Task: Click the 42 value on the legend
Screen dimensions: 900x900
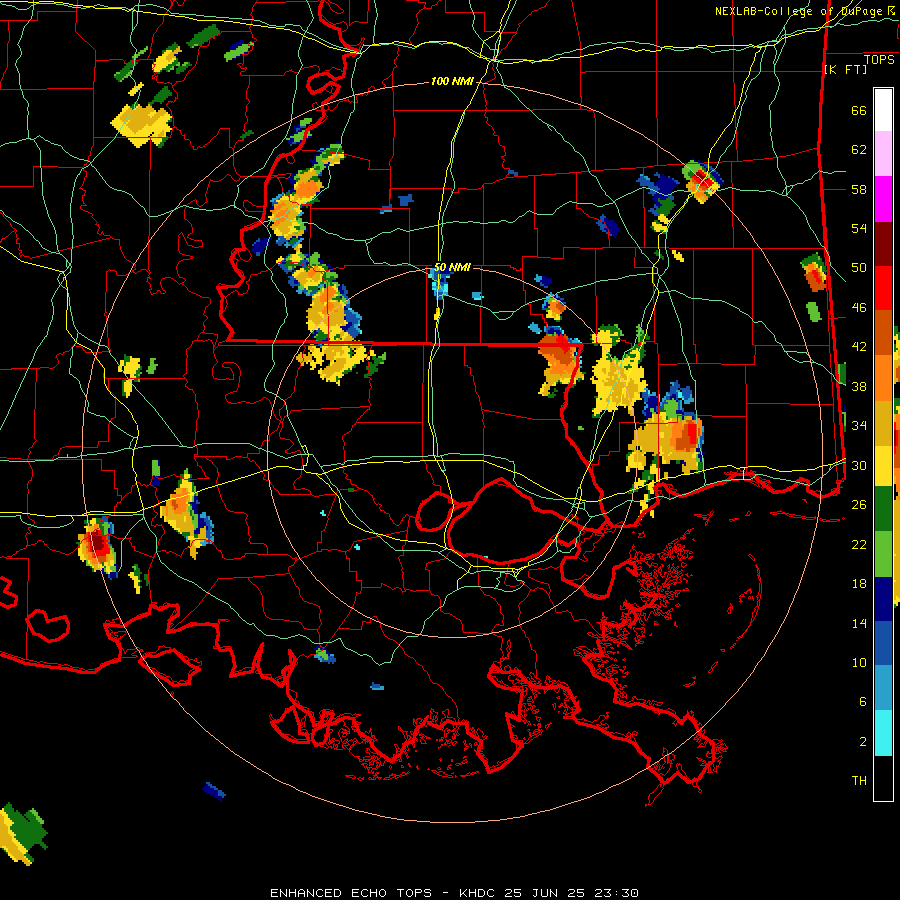Action: [859, 347]
